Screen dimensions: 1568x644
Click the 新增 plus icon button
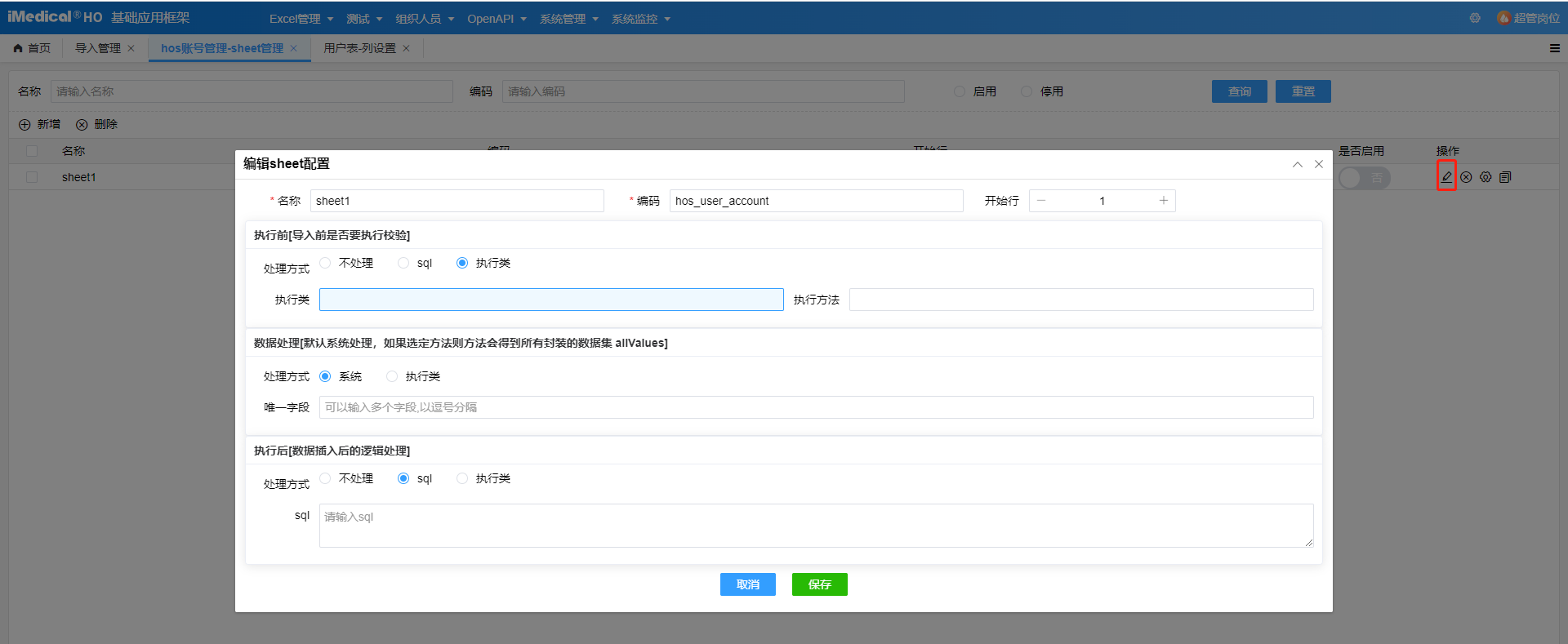pyautogui.click(x=40, y=124)
